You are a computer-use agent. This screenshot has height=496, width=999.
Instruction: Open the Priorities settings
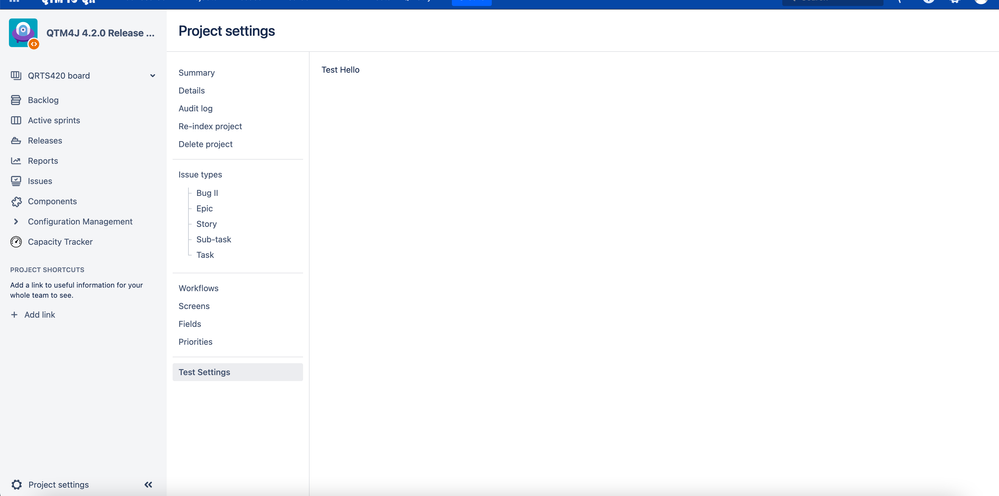click(x=196, y=342)
